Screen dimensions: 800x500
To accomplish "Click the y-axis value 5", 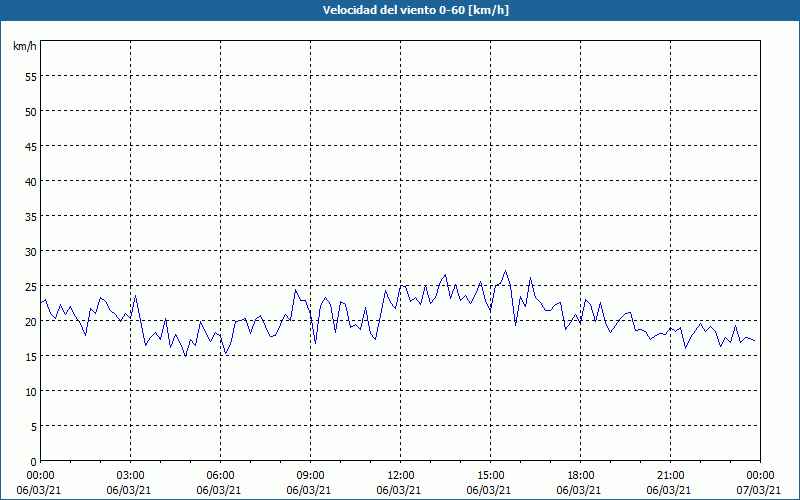I will pos(34,427).
